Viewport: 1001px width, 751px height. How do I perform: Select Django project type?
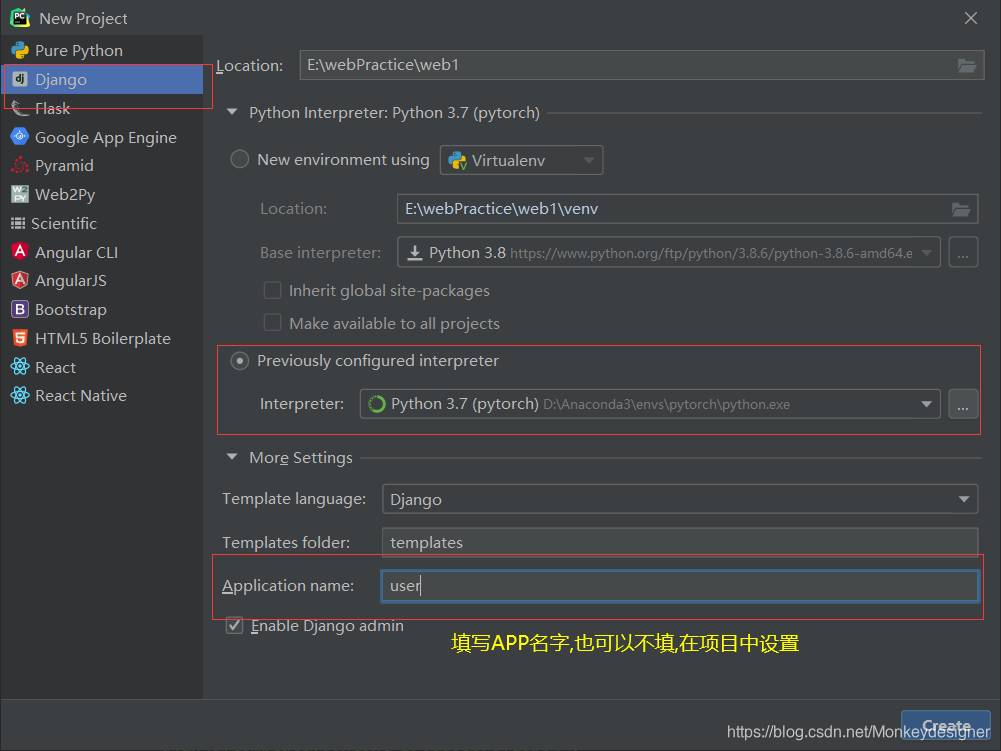point(102,79)
